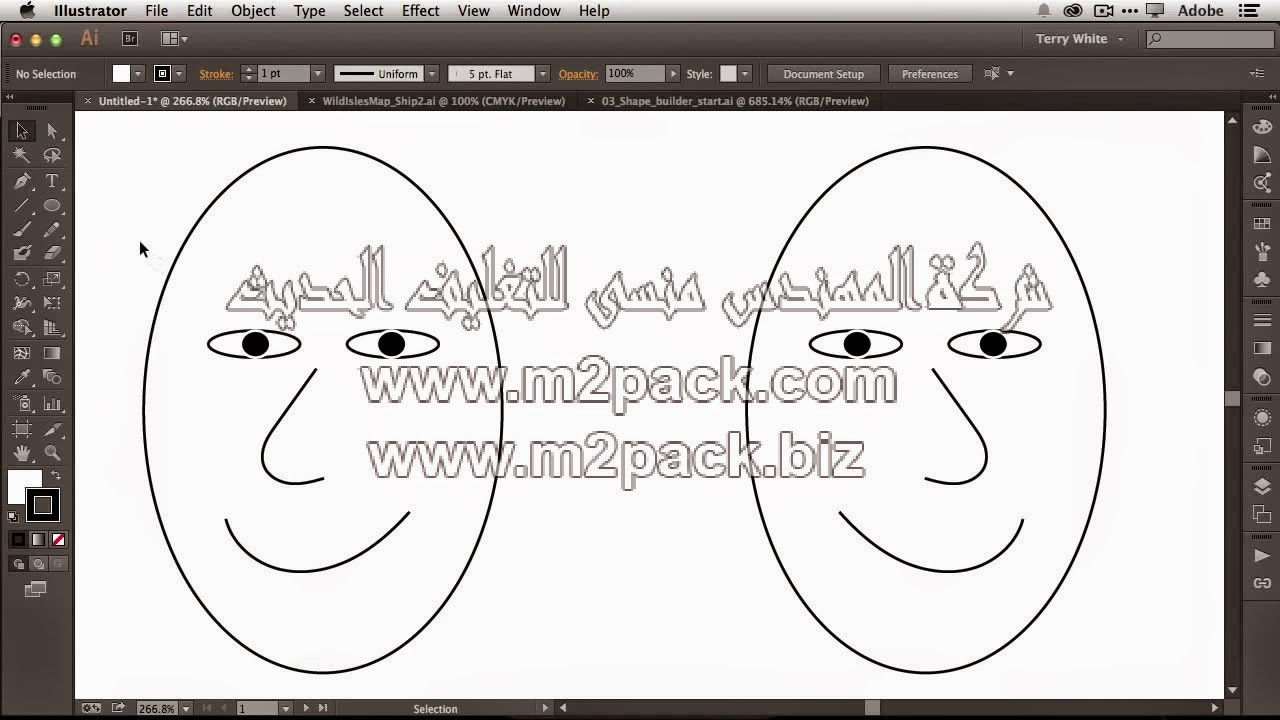Open the Stroke panel lines icon
This screenshot has width=1280, height=720.
[1262, 320]
